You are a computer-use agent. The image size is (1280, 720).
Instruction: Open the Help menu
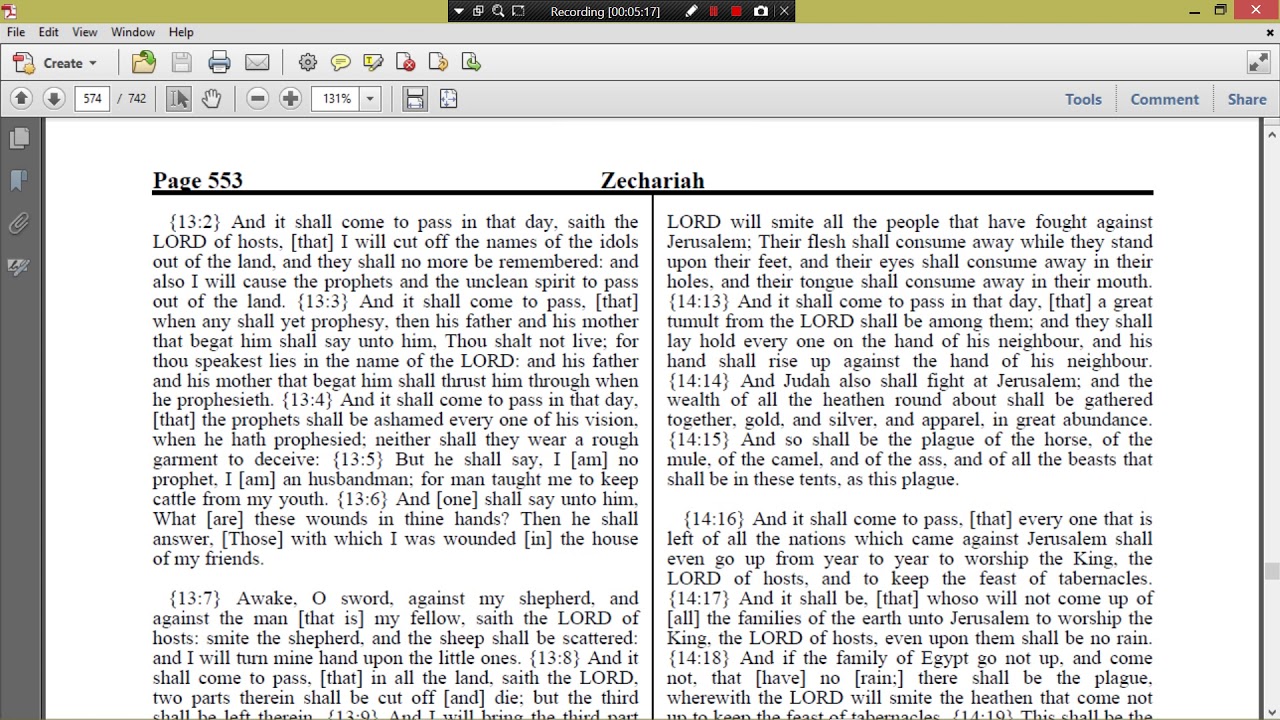coord(181,32)
